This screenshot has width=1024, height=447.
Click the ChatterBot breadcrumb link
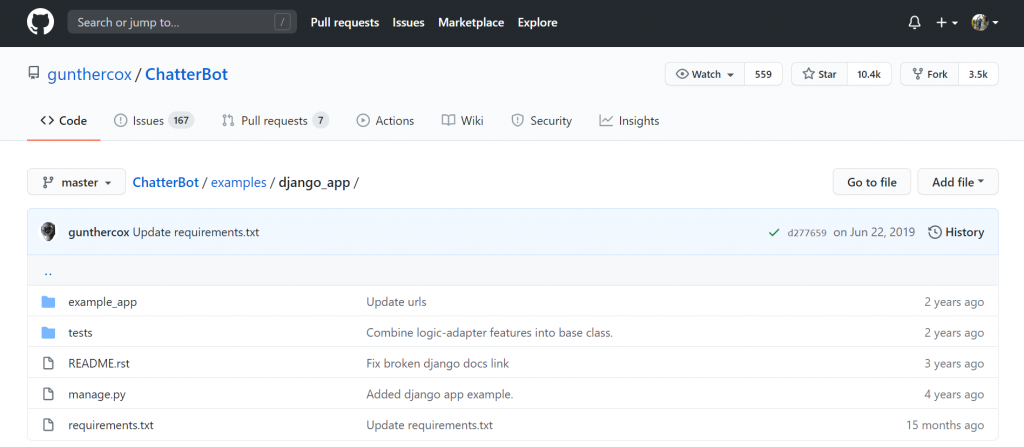click(166, 182)
